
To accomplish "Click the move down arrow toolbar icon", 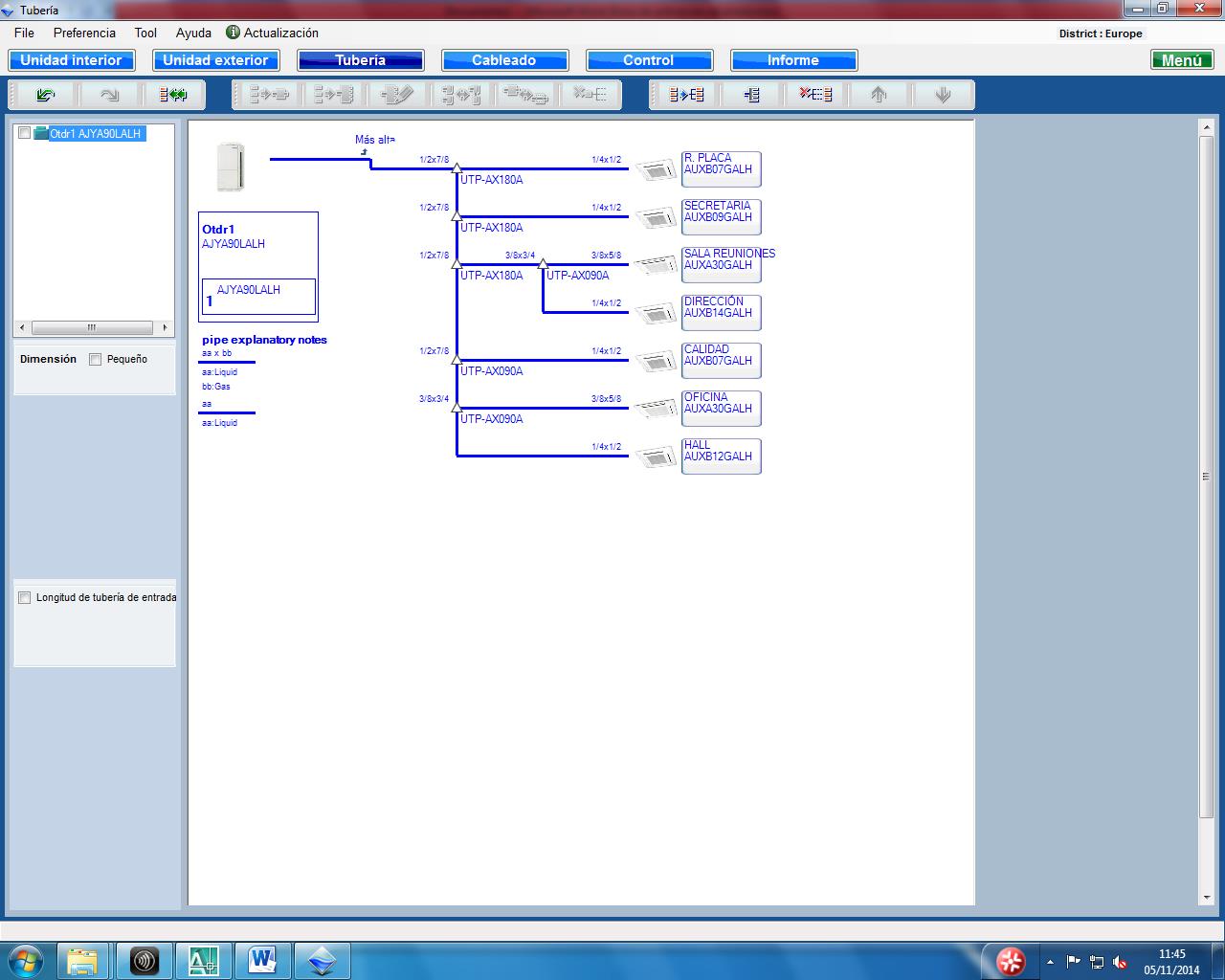I will tap(943, 95).
